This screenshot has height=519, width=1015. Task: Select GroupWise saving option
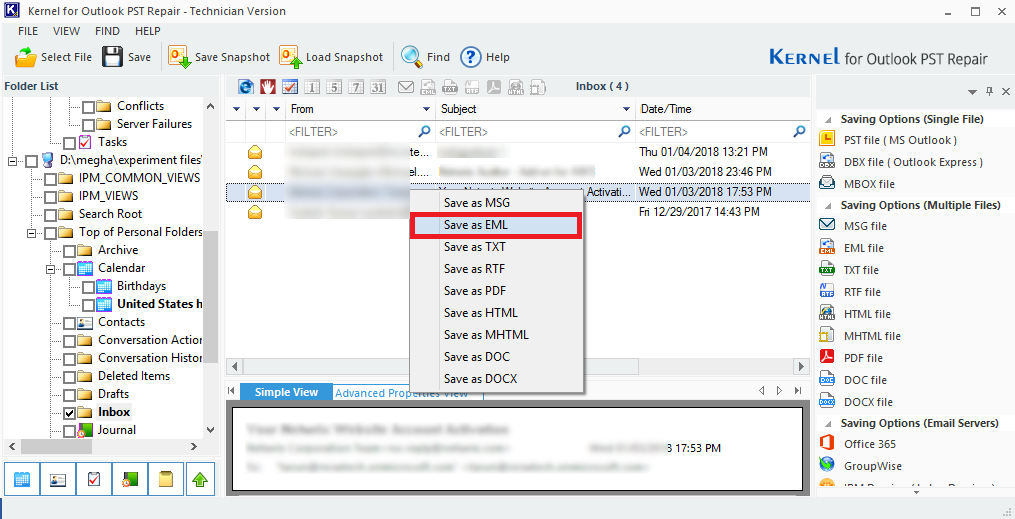click(872, 466)
